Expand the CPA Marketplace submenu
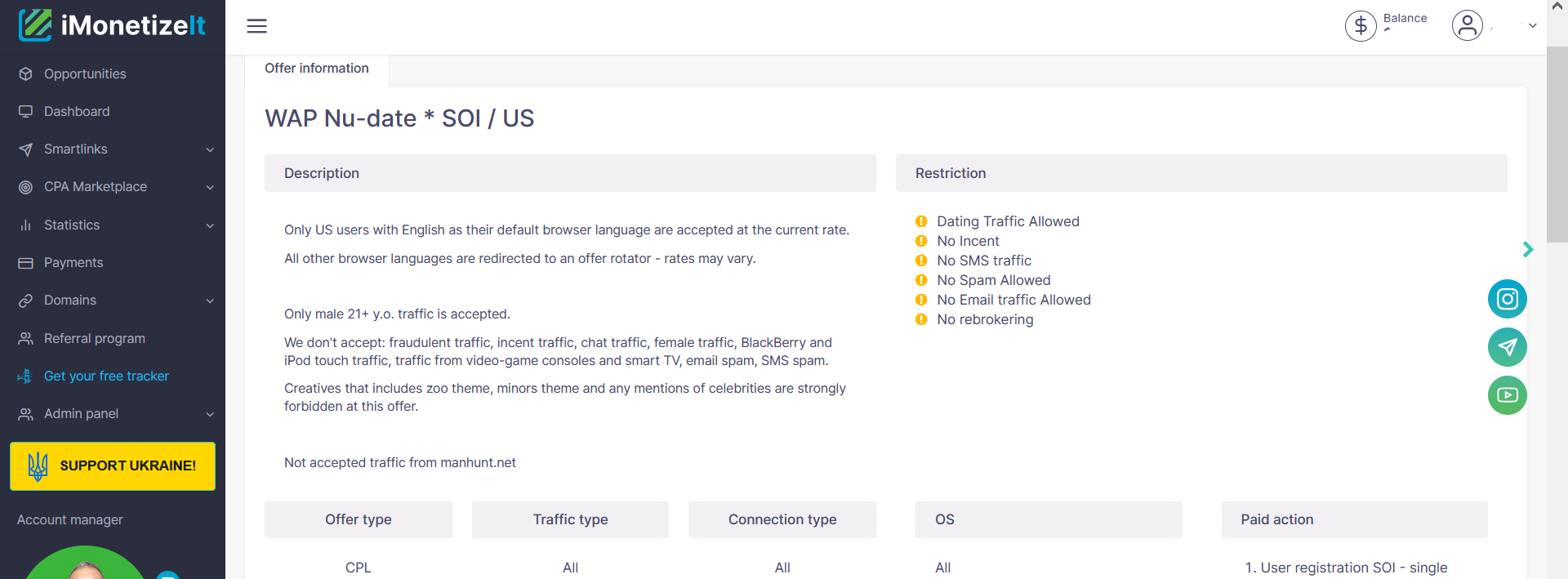1568x579 pixels. click(x=210, y=187)
